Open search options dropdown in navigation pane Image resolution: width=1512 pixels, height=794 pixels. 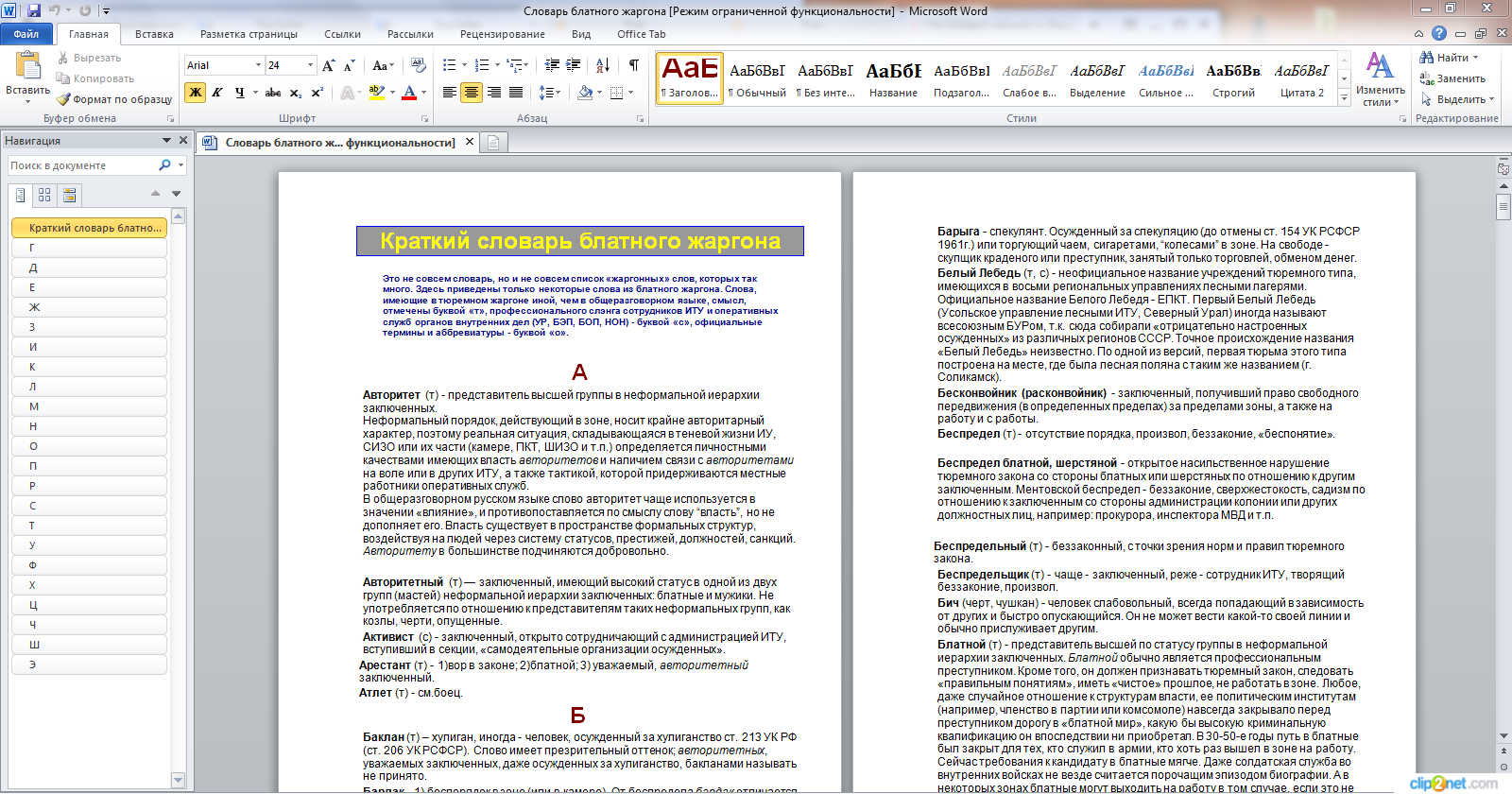(x=180, y=164)
